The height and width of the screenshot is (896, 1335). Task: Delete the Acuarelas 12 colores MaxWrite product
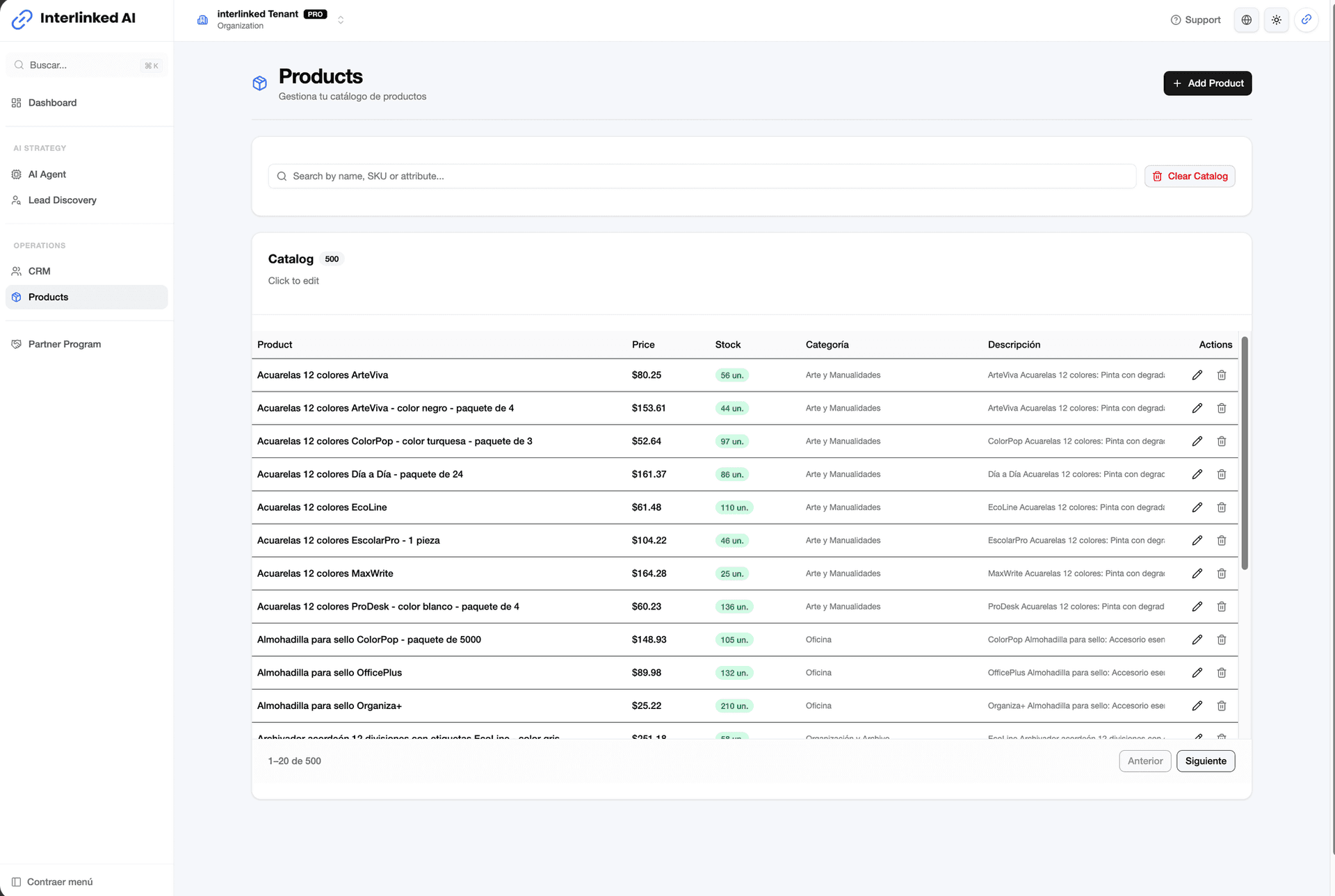1222,573
